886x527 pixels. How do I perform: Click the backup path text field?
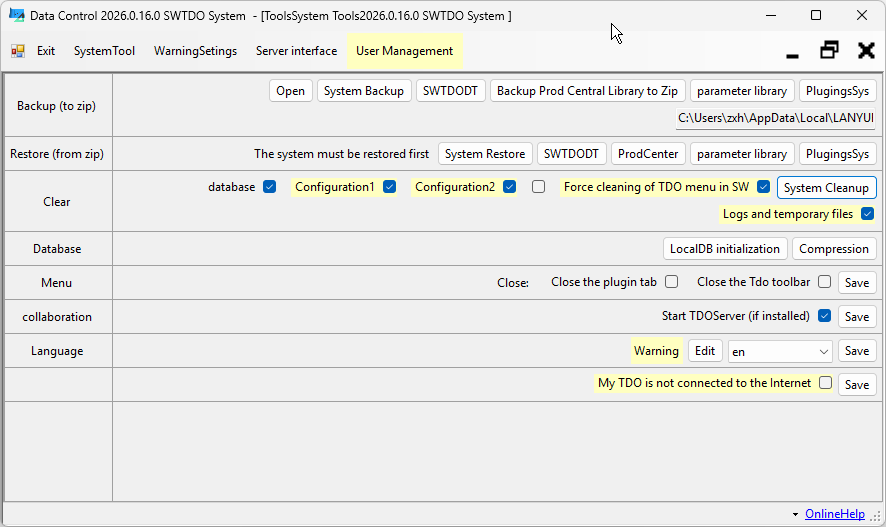point(775,118)
